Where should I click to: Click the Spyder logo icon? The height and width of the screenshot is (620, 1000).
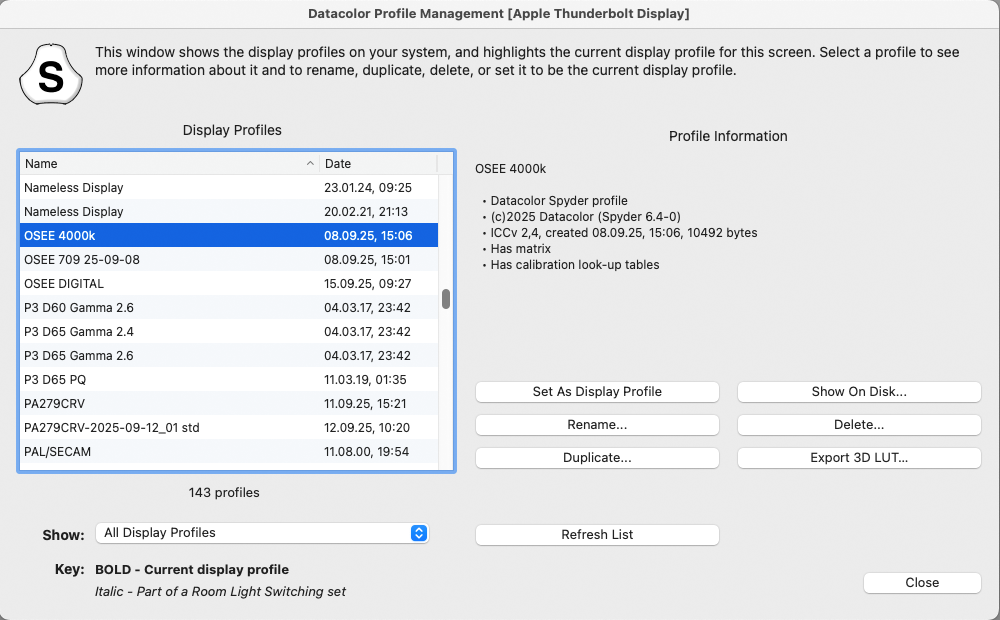coord(50,75)
